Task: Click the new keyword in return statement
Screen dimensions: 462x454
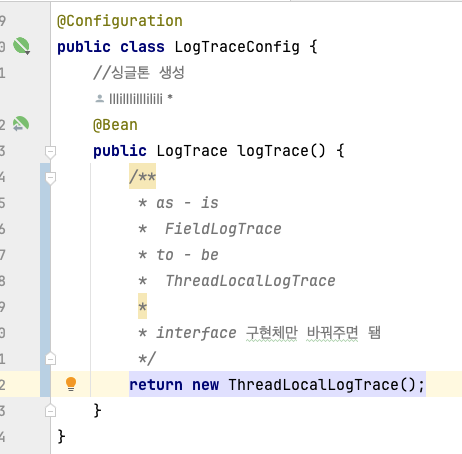Action: (205, 385)
